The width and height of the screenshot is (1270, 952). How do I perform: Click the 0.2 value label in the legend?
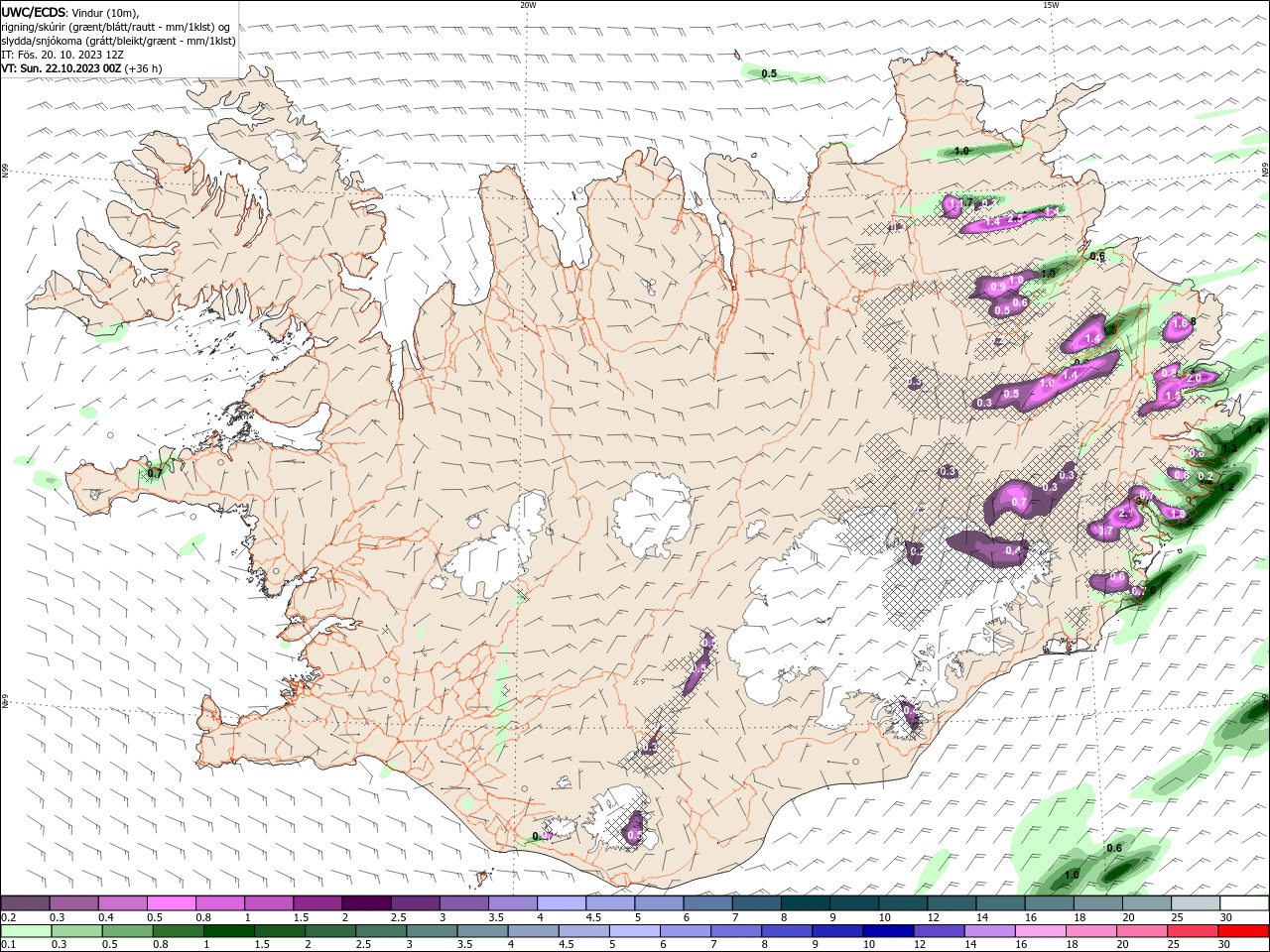(x=8, y=917)
